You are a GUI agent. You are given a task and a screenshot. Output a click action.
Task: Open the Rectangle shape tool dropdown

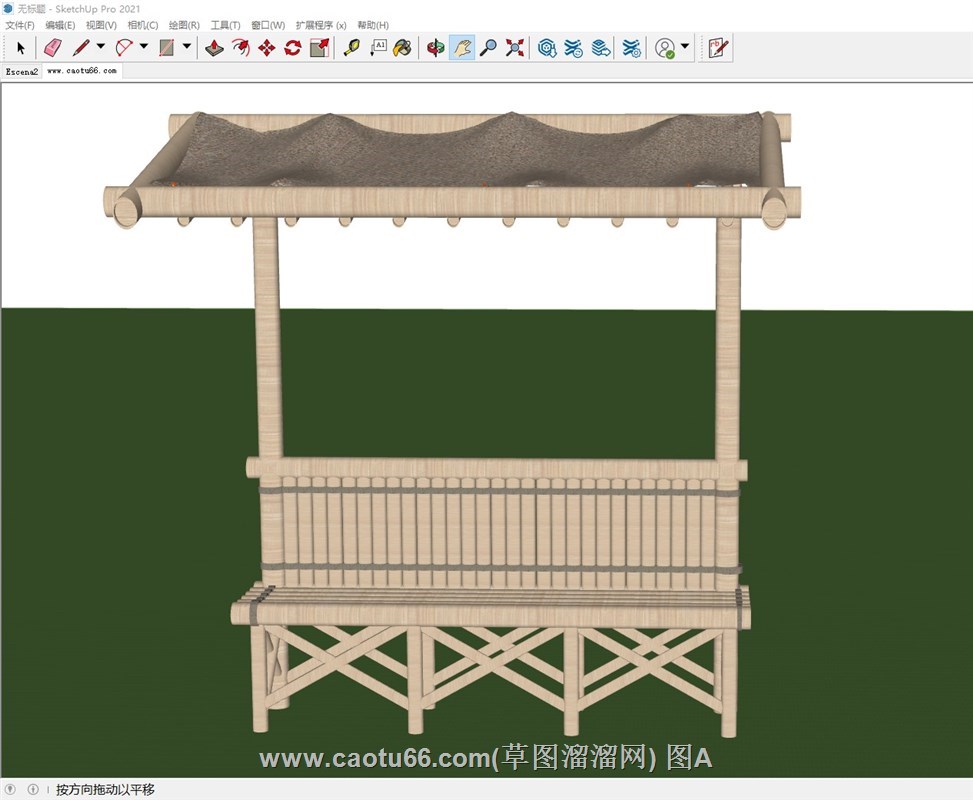[x=187, y=47]
